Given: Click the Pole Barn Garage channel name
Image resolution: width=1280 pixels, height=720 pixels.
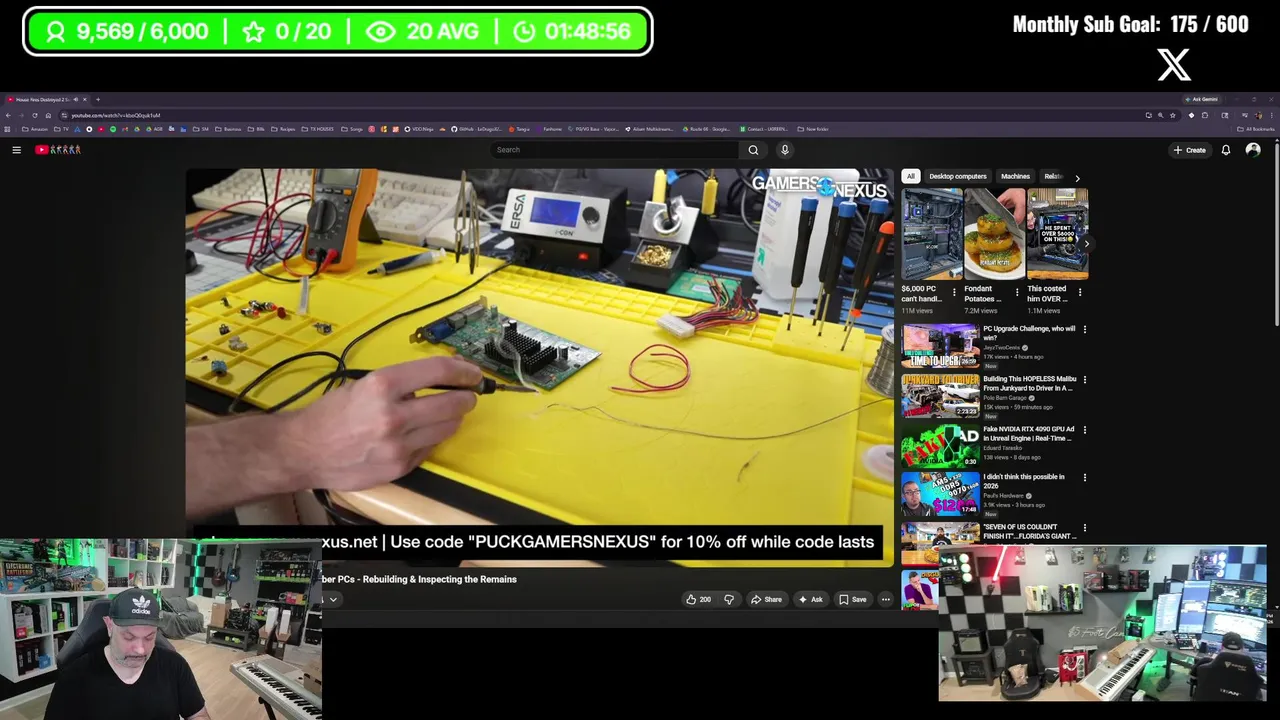Looking at the screenshot, I should click(x=1007, y=398).
